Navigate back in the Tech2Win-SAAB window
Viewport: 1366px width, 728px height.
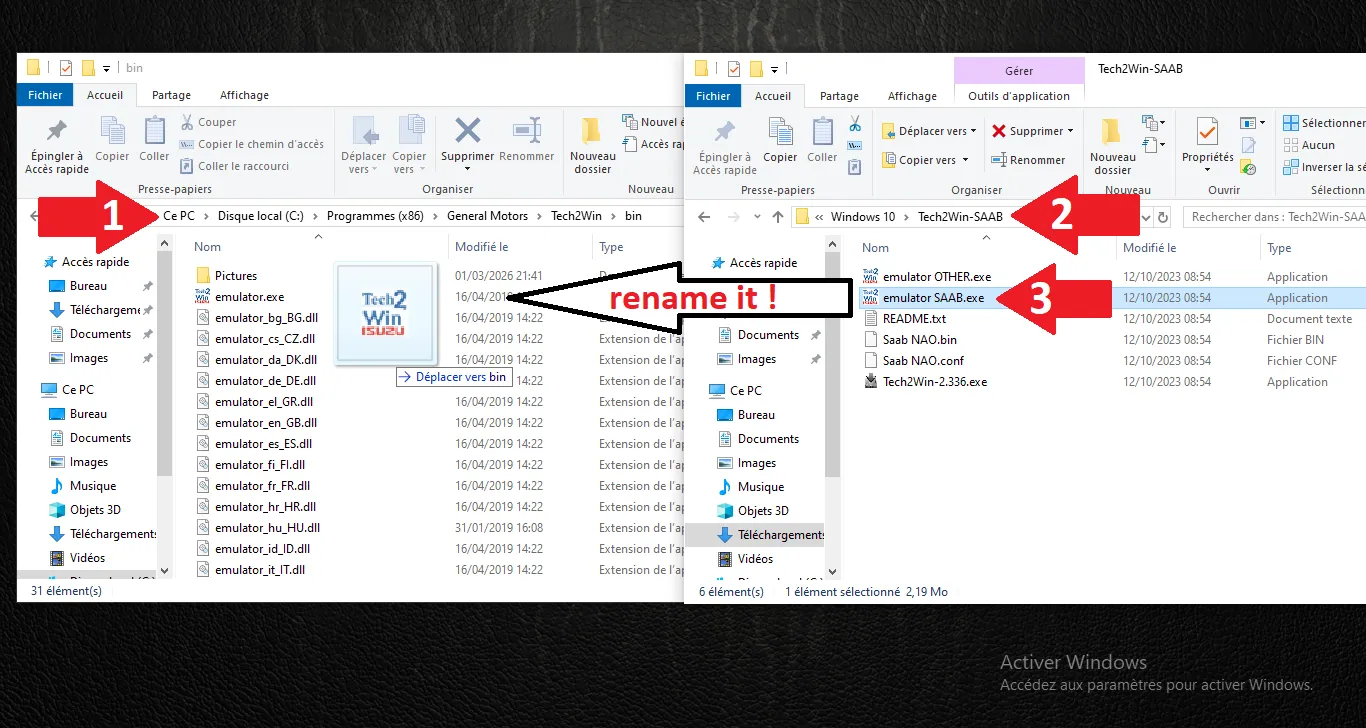704,218
